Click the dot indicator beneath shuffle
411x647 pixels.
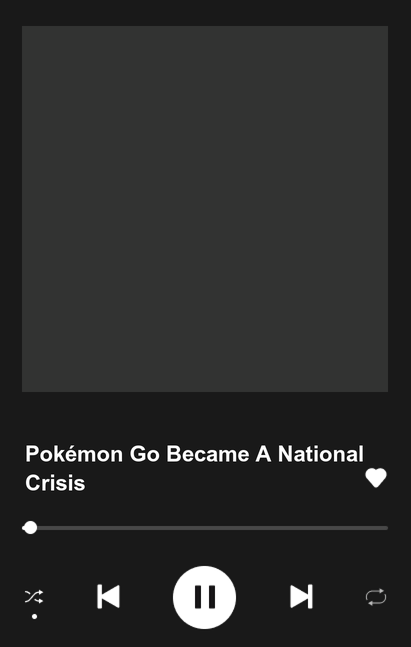coord(35,616)
